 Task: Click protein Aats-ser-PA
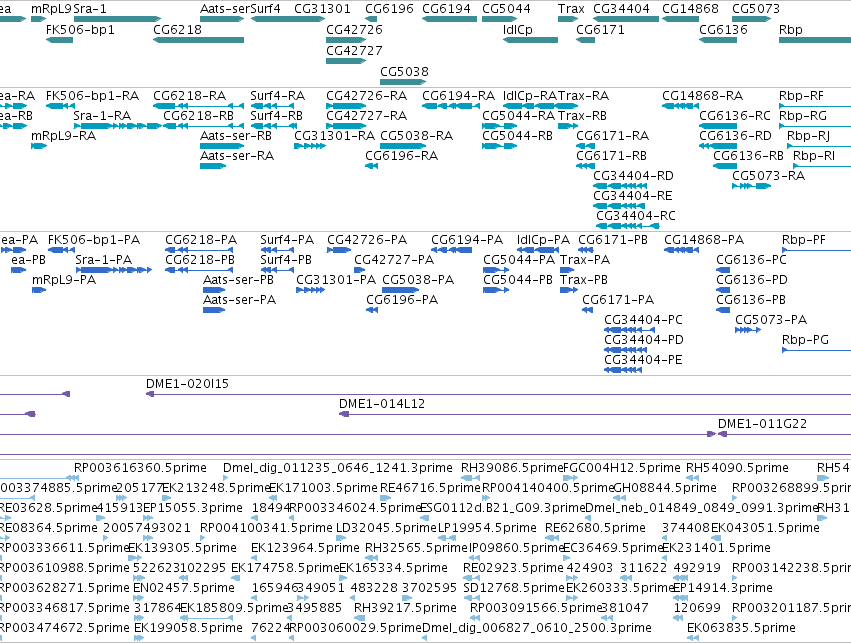pos(239,300)
